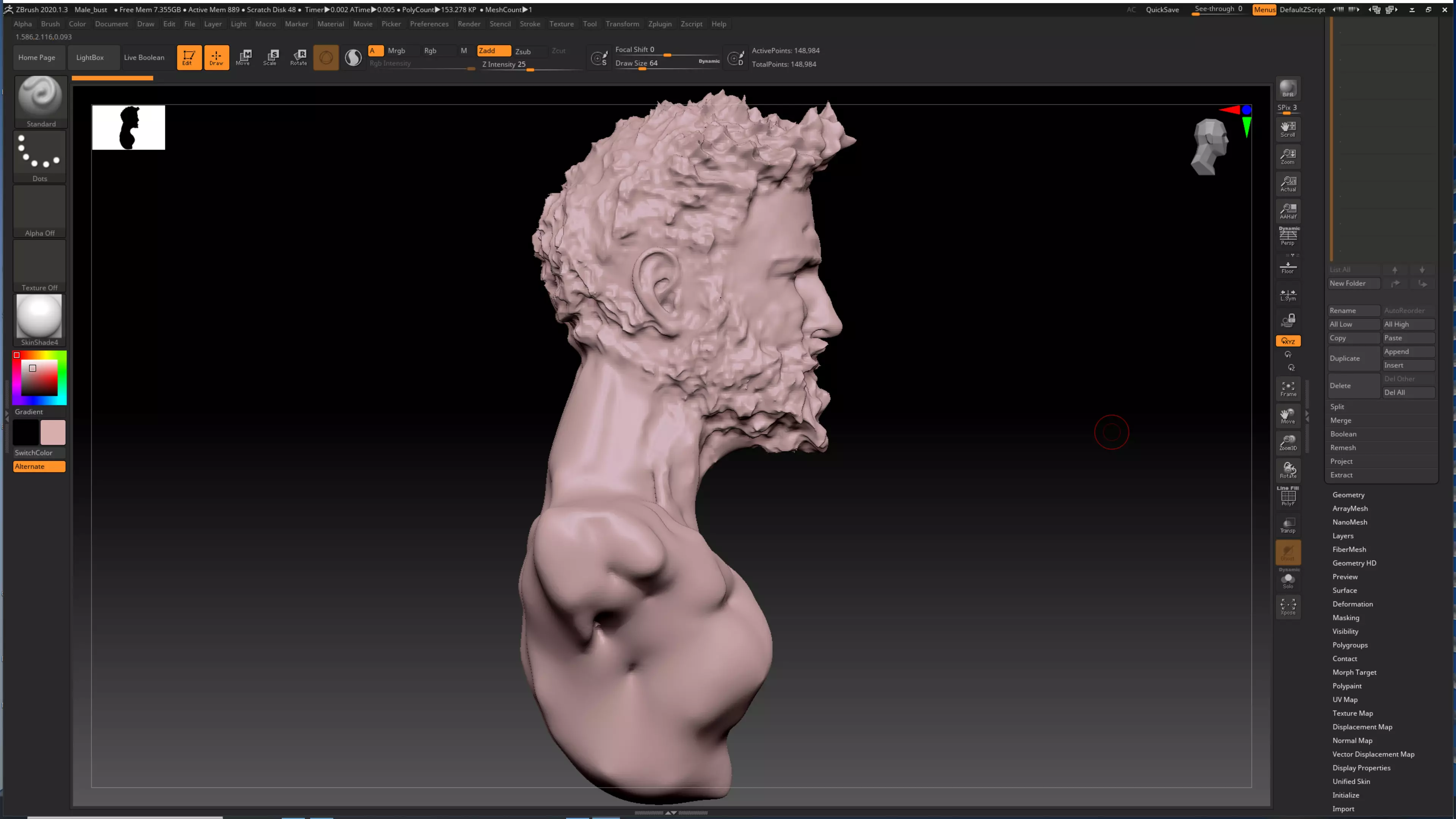Click the Zoom document icon

coord(1288,156)
